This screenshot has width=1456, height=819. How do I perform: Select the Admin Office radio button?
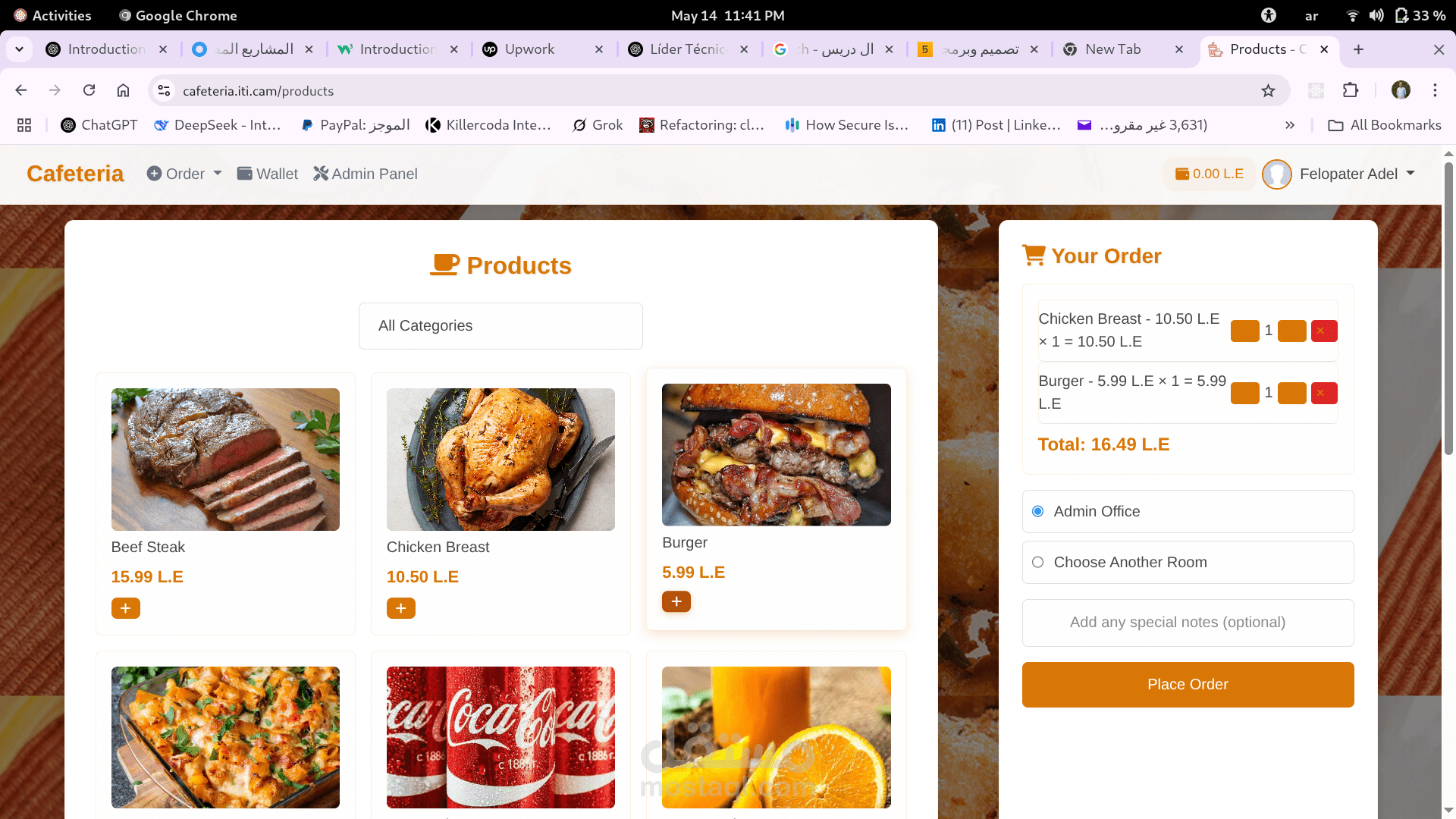[1038, 512]
